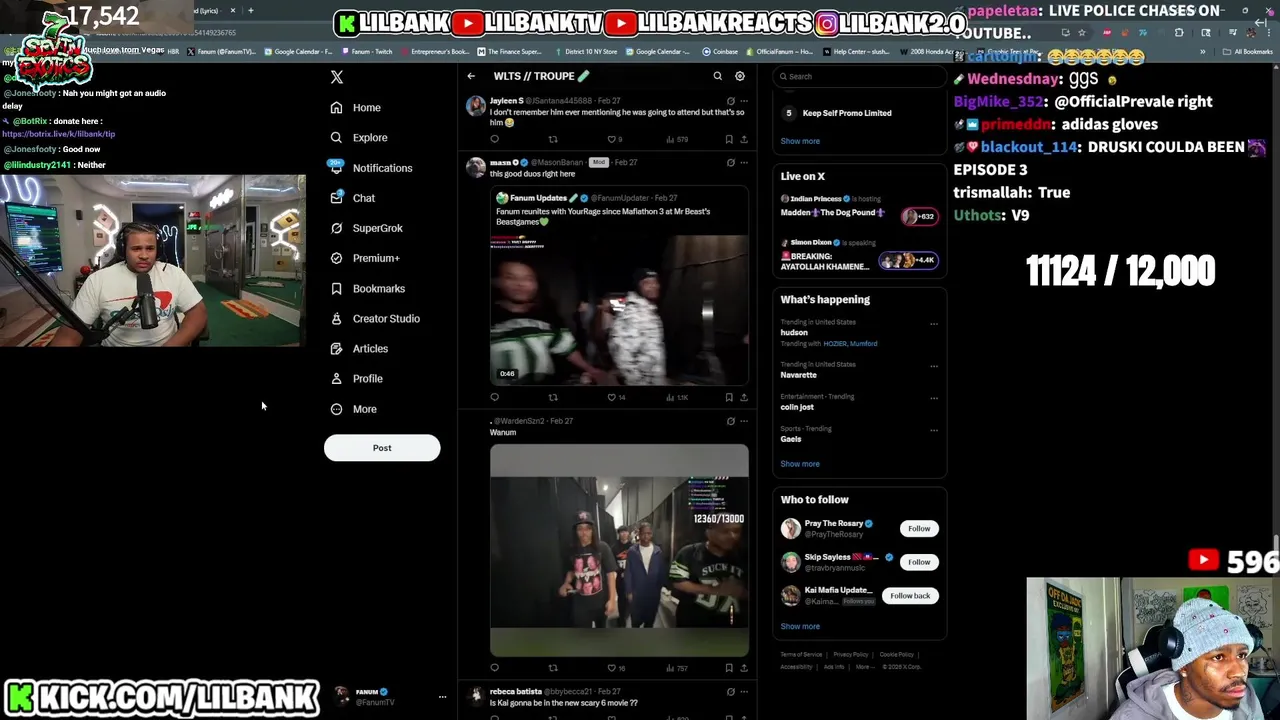Open more options on WardenSzn2's post
The width and height of the screenshot is (1280, 720).
tap(743, 421)
